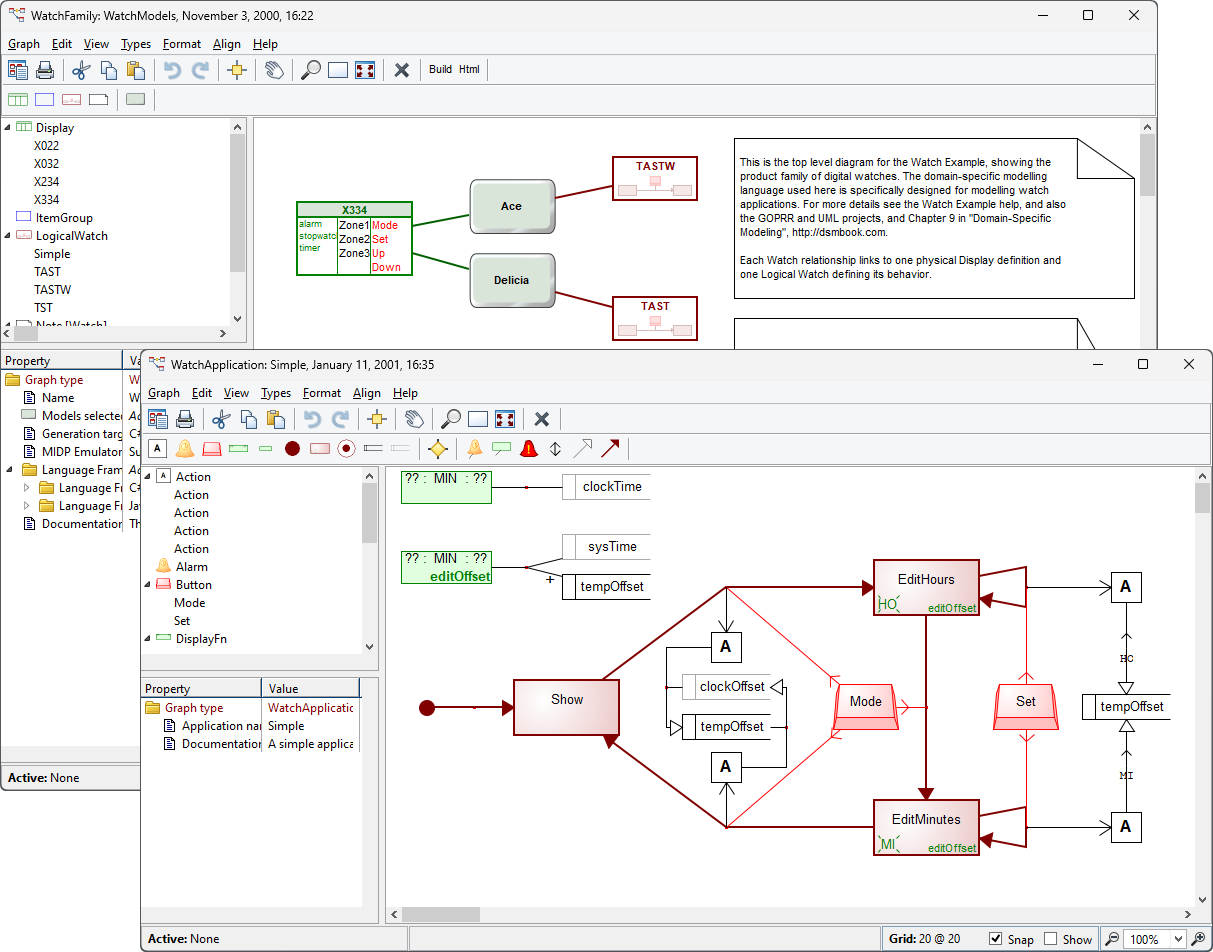Select the red Button widget tool

click(x=213, y=448)
